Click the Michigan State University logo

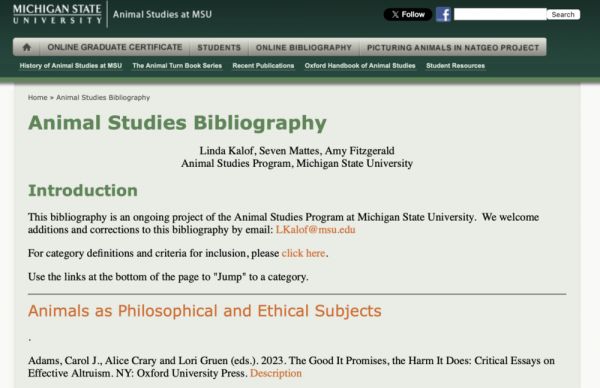(x=57, y=14)
